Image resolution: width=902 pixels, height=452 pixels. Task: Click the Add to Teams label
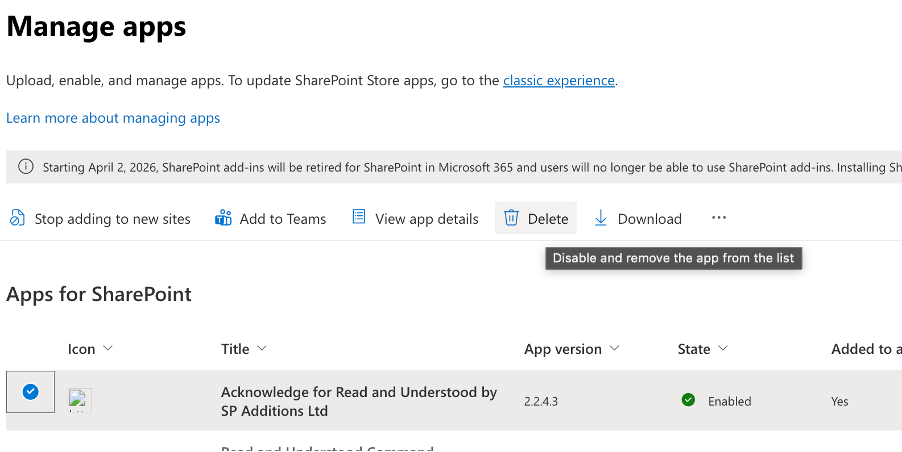(x=282, y=219)
